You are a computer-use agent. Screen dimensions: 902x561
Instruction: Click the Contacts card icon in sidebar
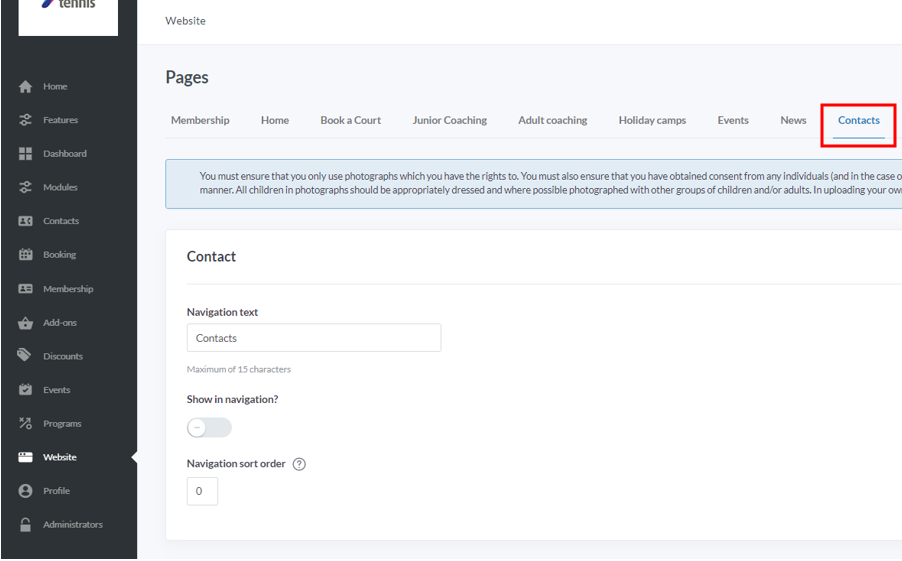pyautogui.click(x=25, y=221)
